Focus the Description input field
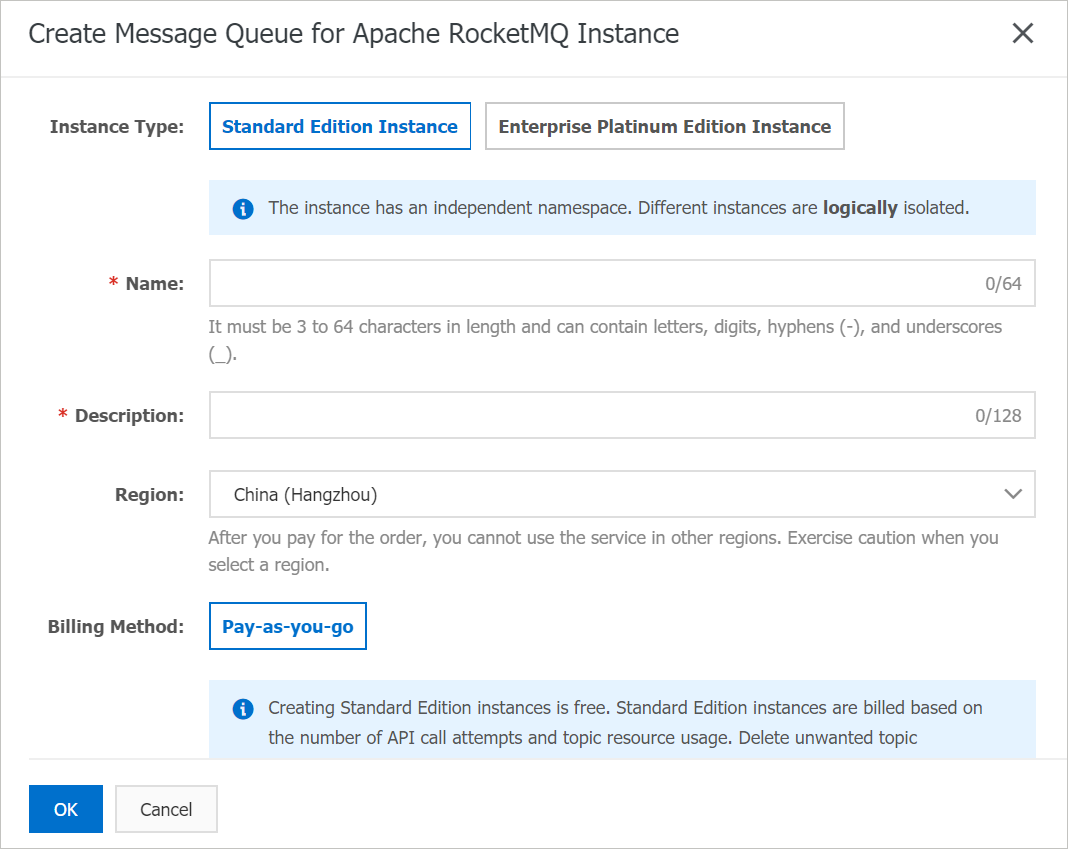Image resolution: width=1068 pixels, height=849 pixels. (622, 415)
